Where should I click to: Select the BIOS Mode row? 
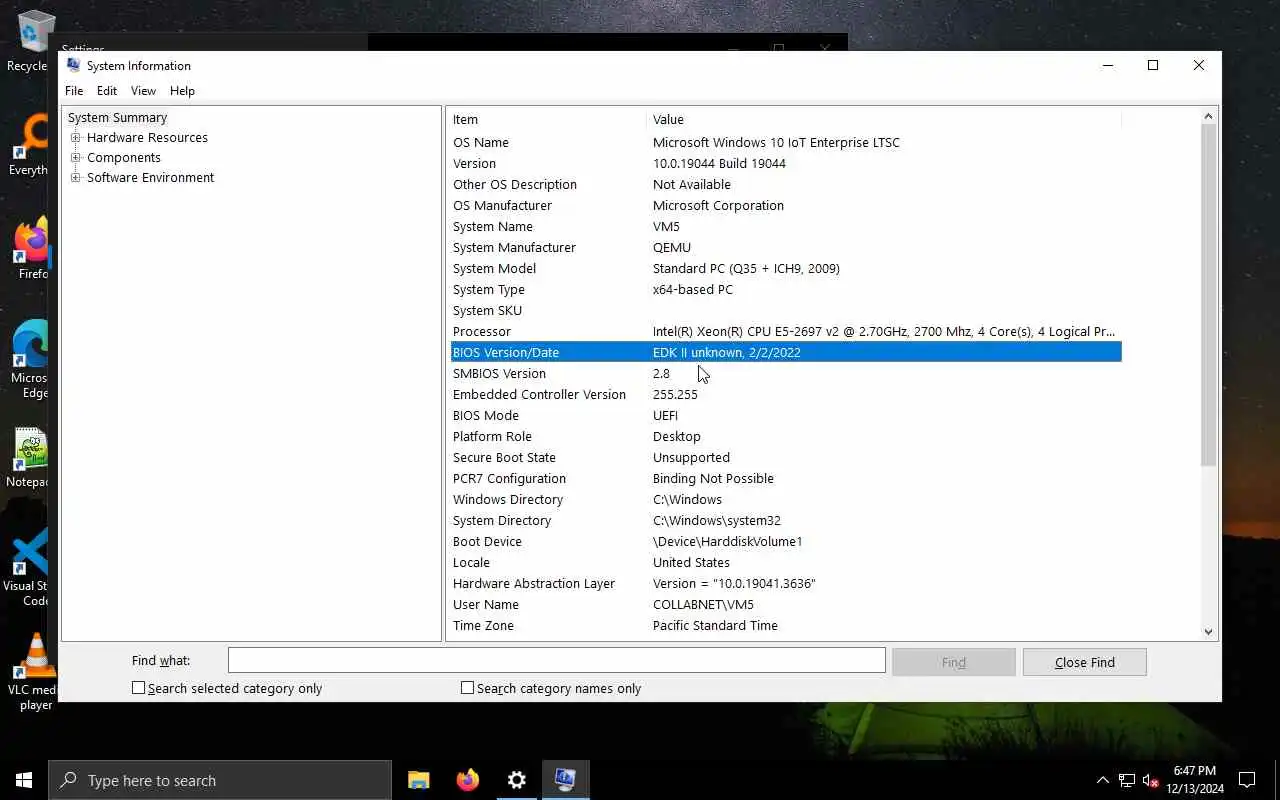[786, 416]
